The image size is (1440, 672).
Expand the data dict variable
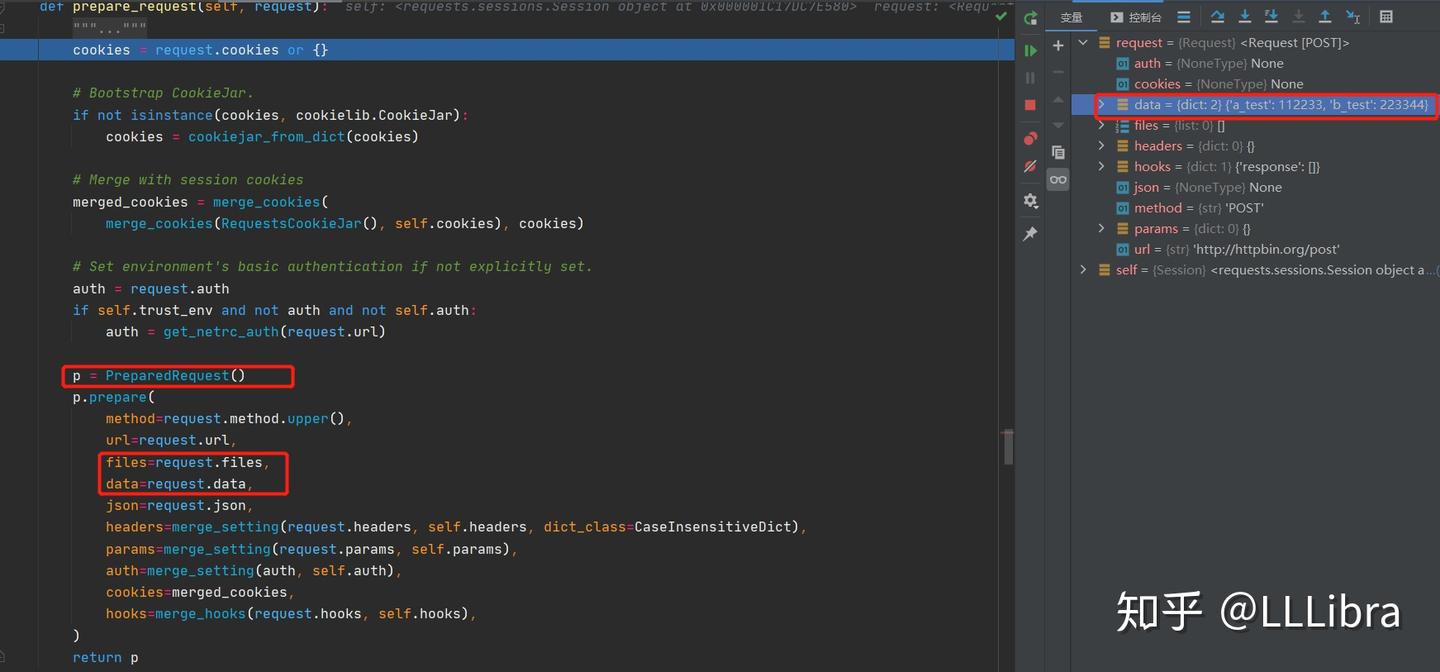point(1102,105)
